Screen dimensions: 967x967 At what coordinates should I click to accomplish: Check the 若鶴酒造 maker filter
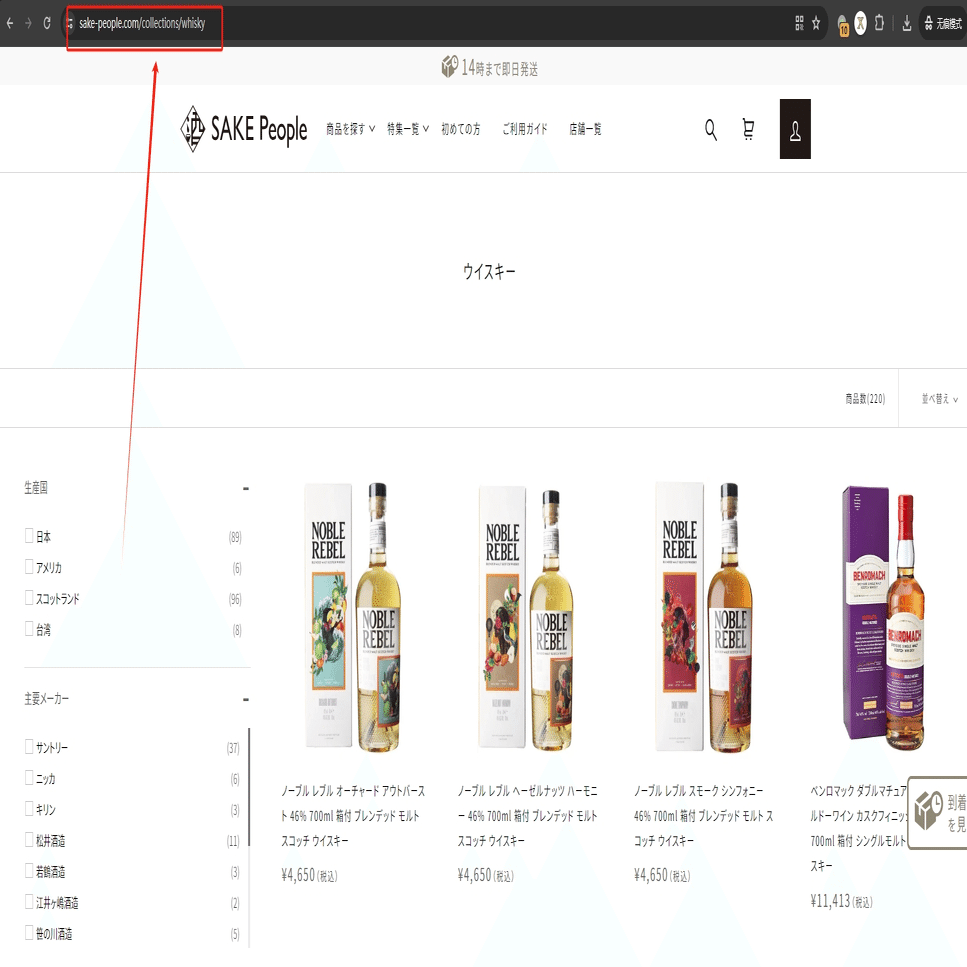[x=29, y=870]
